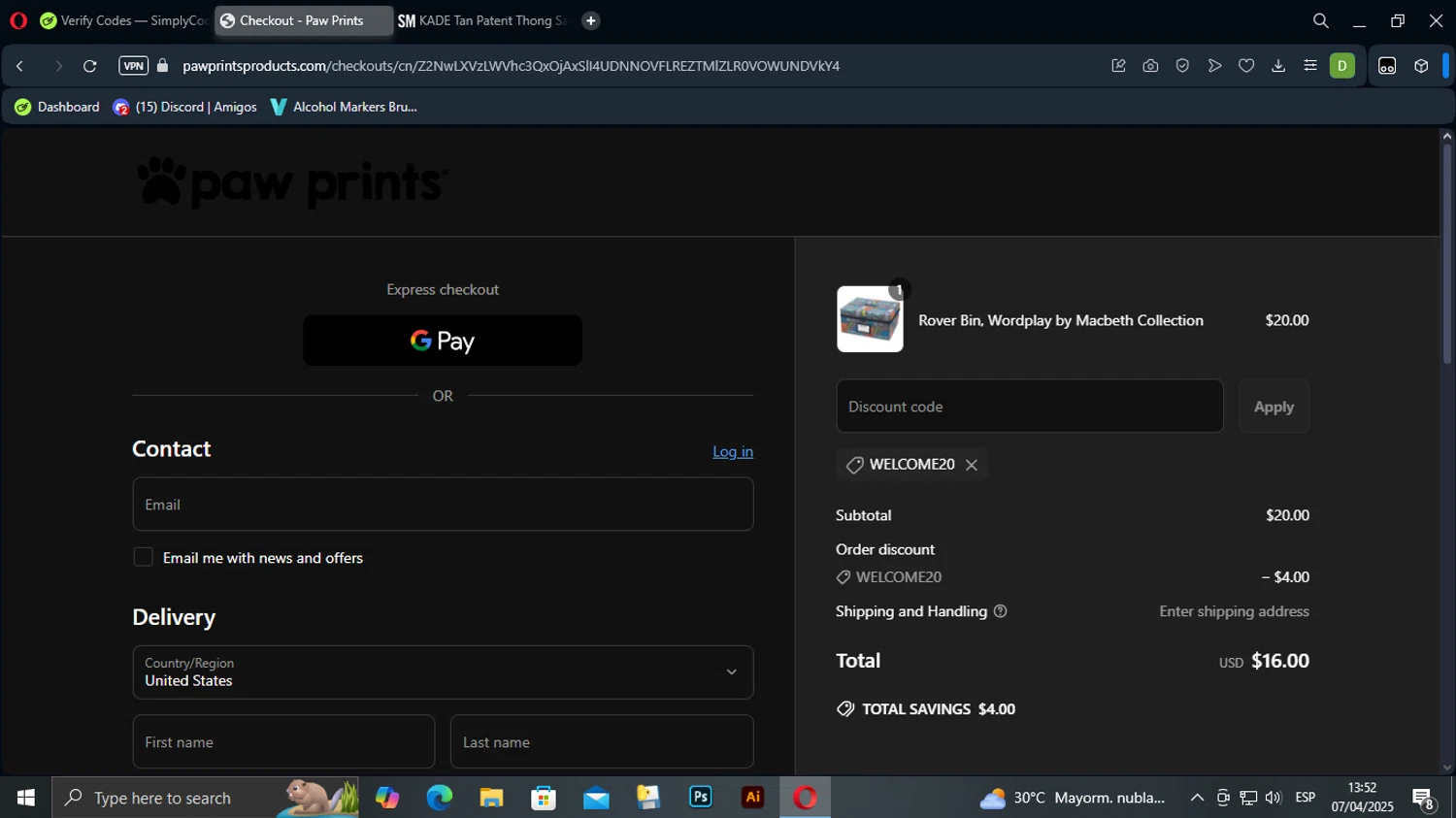
Task: Focus the Discount code field
Action: pyautogui.click(x=1030, y=406)
